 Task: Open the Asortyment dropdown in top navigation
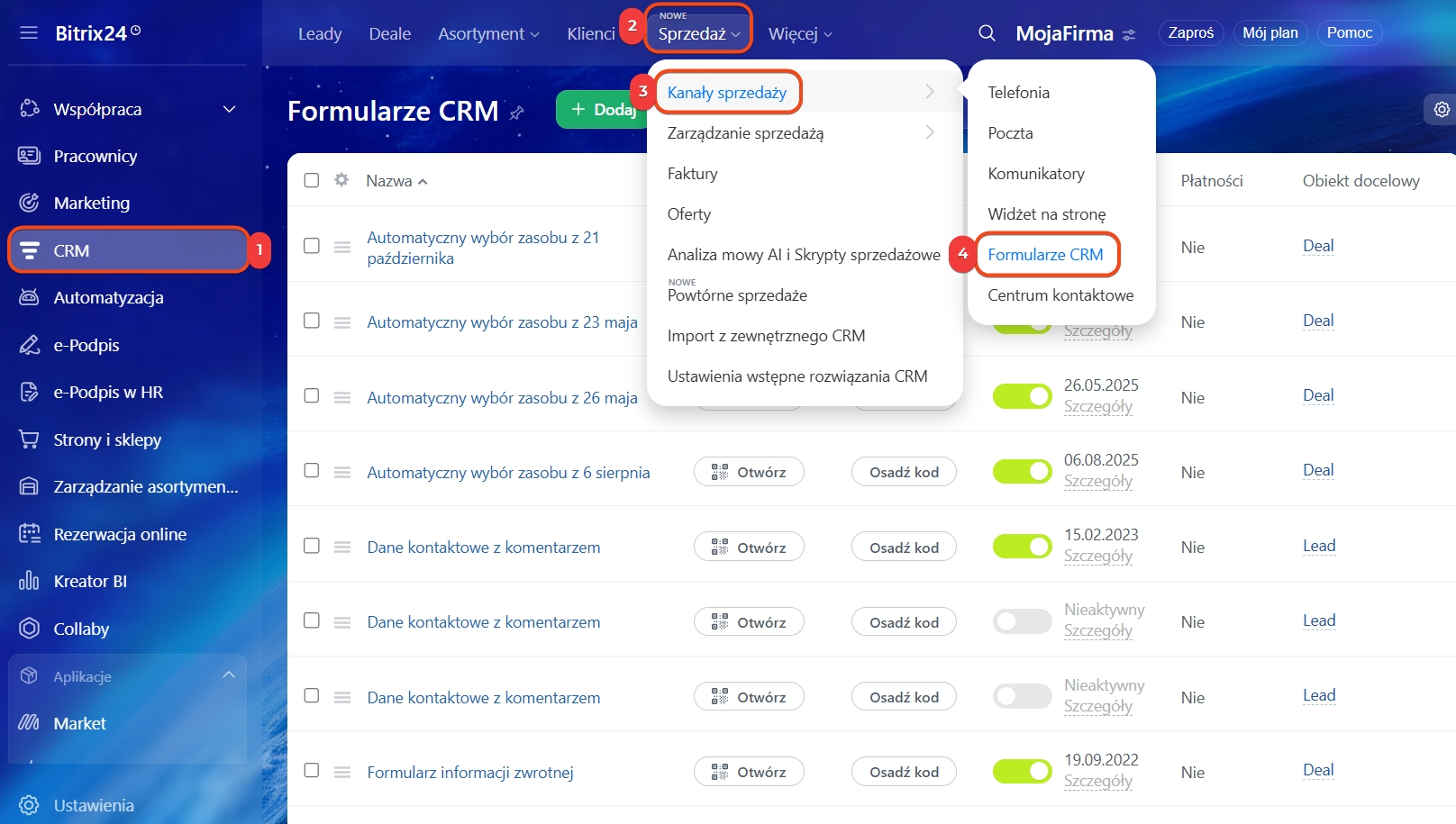point(488,33)
